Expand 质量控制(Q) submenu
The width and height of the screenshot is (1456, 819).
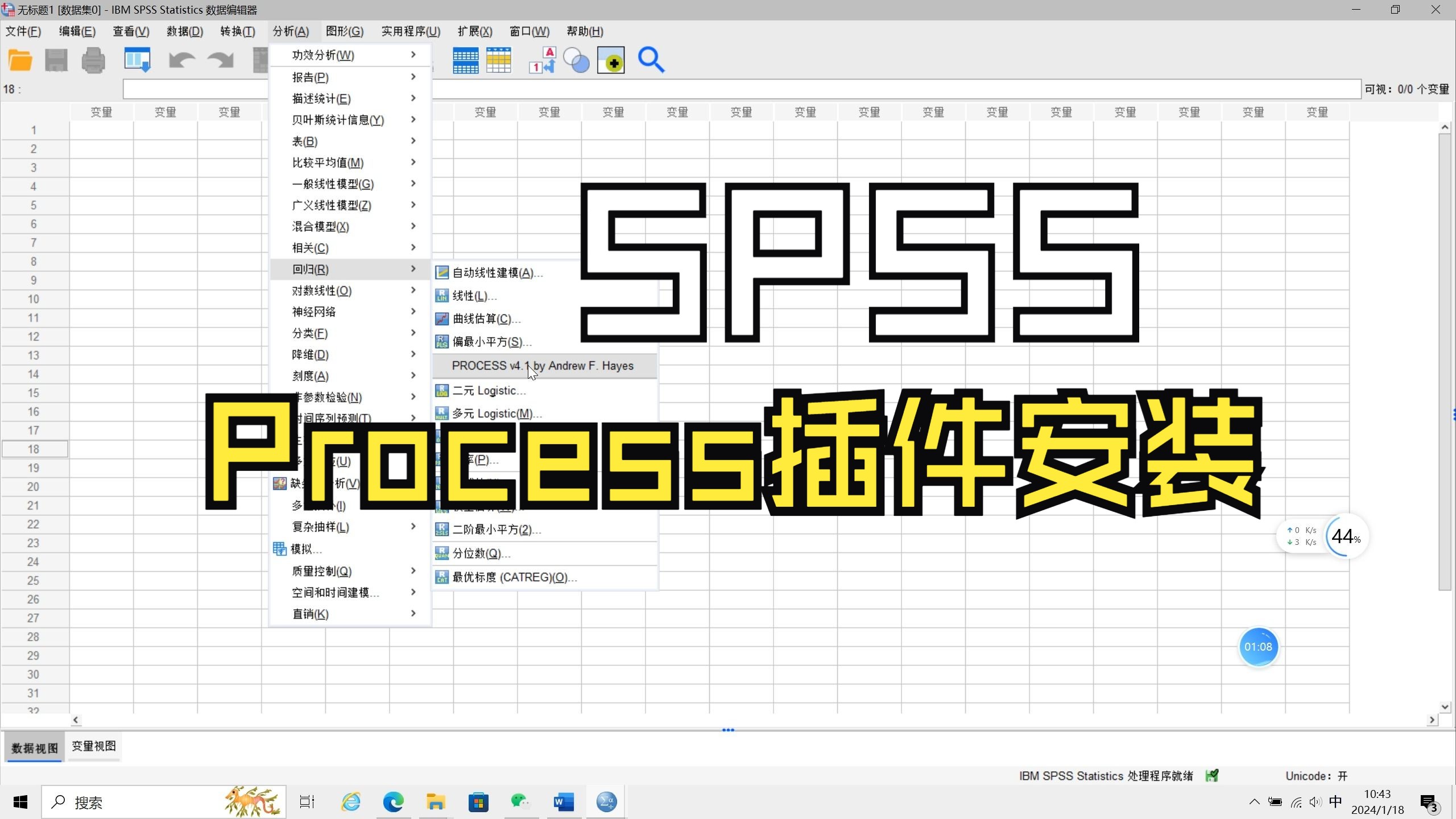click(x=350, y=571)
